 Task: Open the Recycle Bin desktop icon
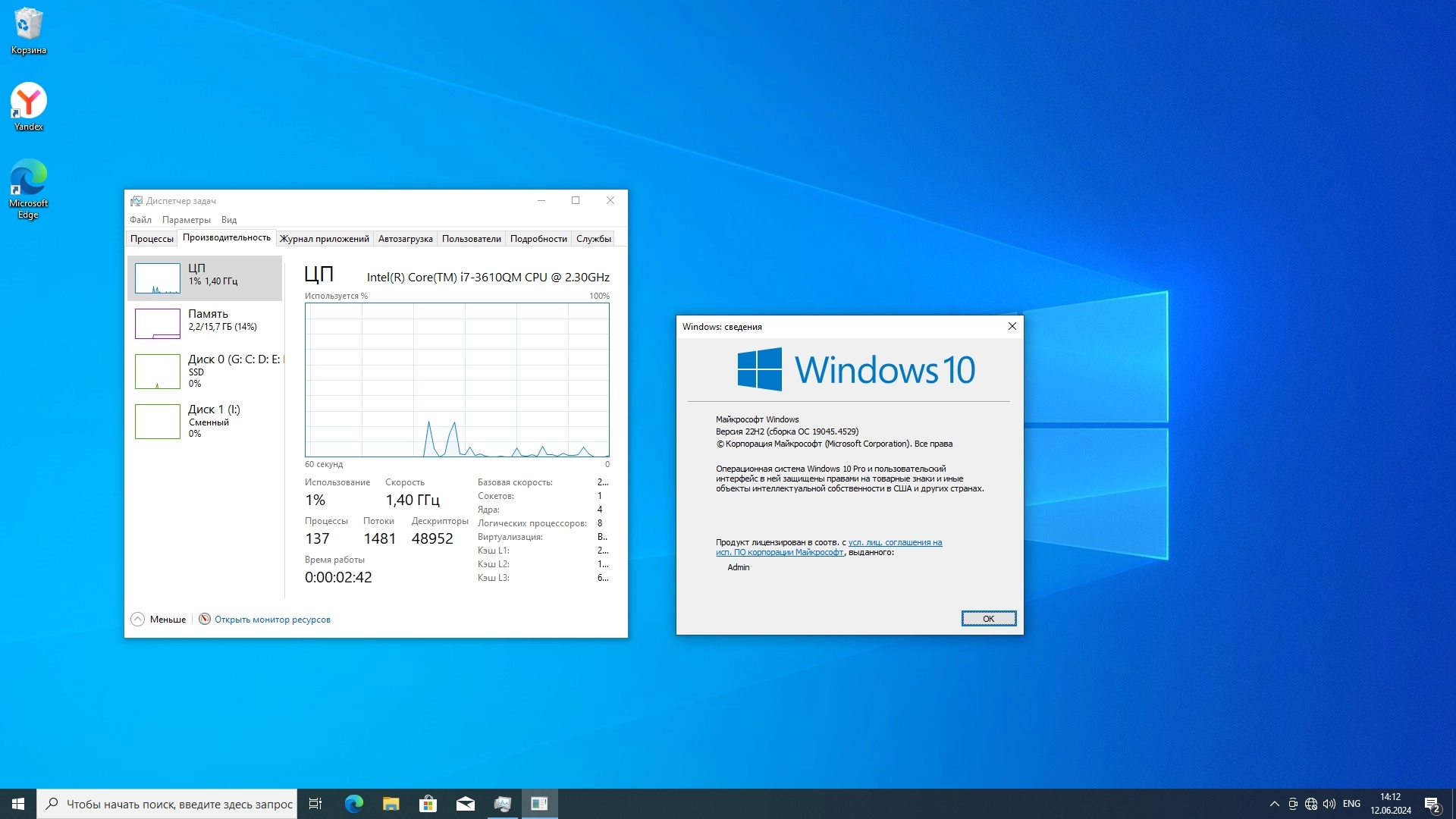pos(28,30)
